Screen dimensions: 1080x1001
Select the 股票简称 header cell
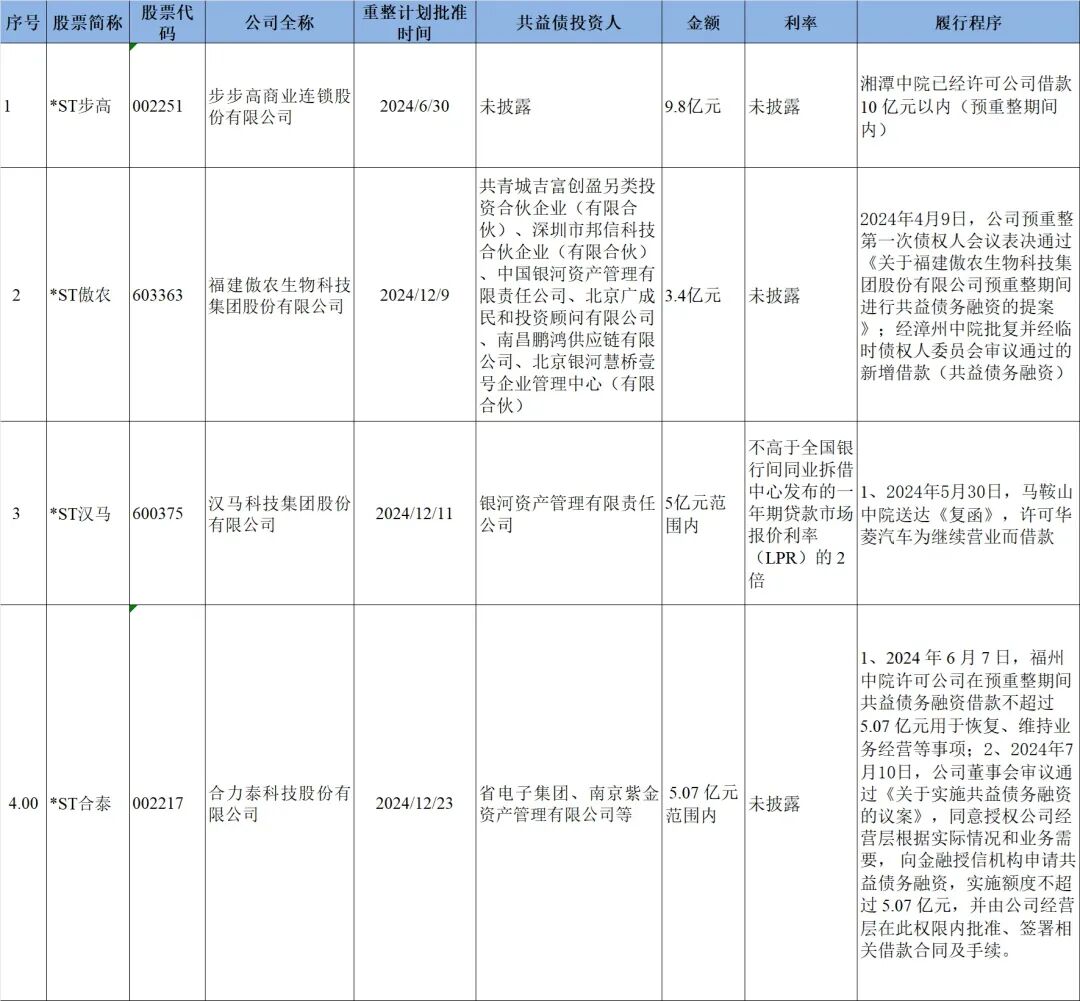click(87, 22)
